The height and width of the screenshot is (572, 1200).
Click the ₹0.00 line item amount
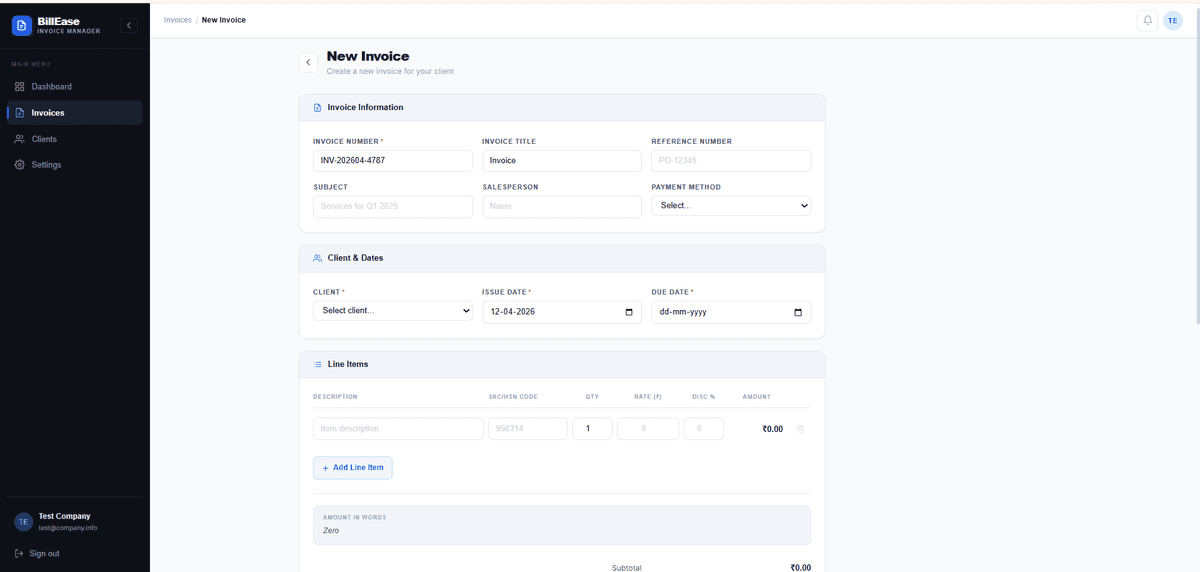pyautogui.click(x=772, y=429)
